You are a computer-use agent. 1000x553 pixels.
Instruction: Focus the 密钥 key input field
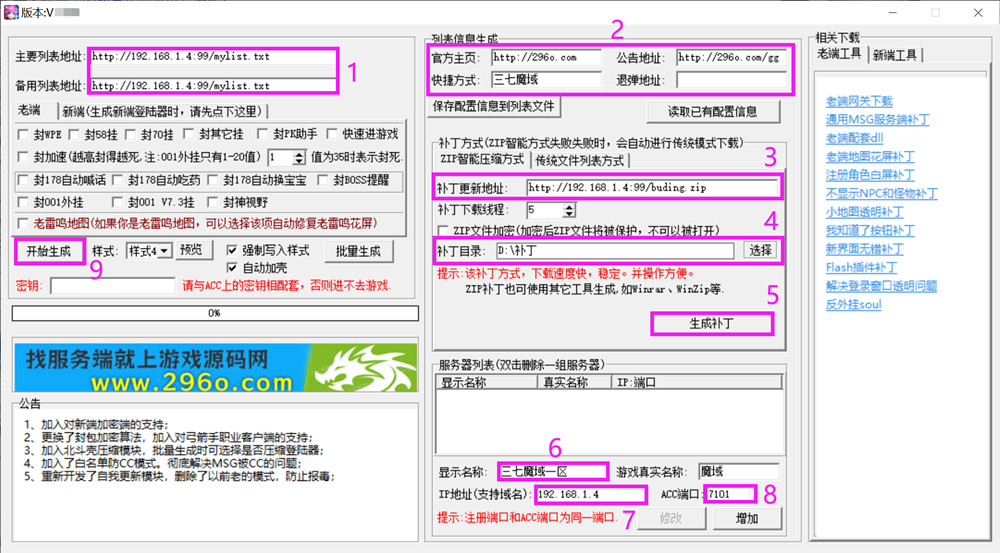[x=112, y=286]
